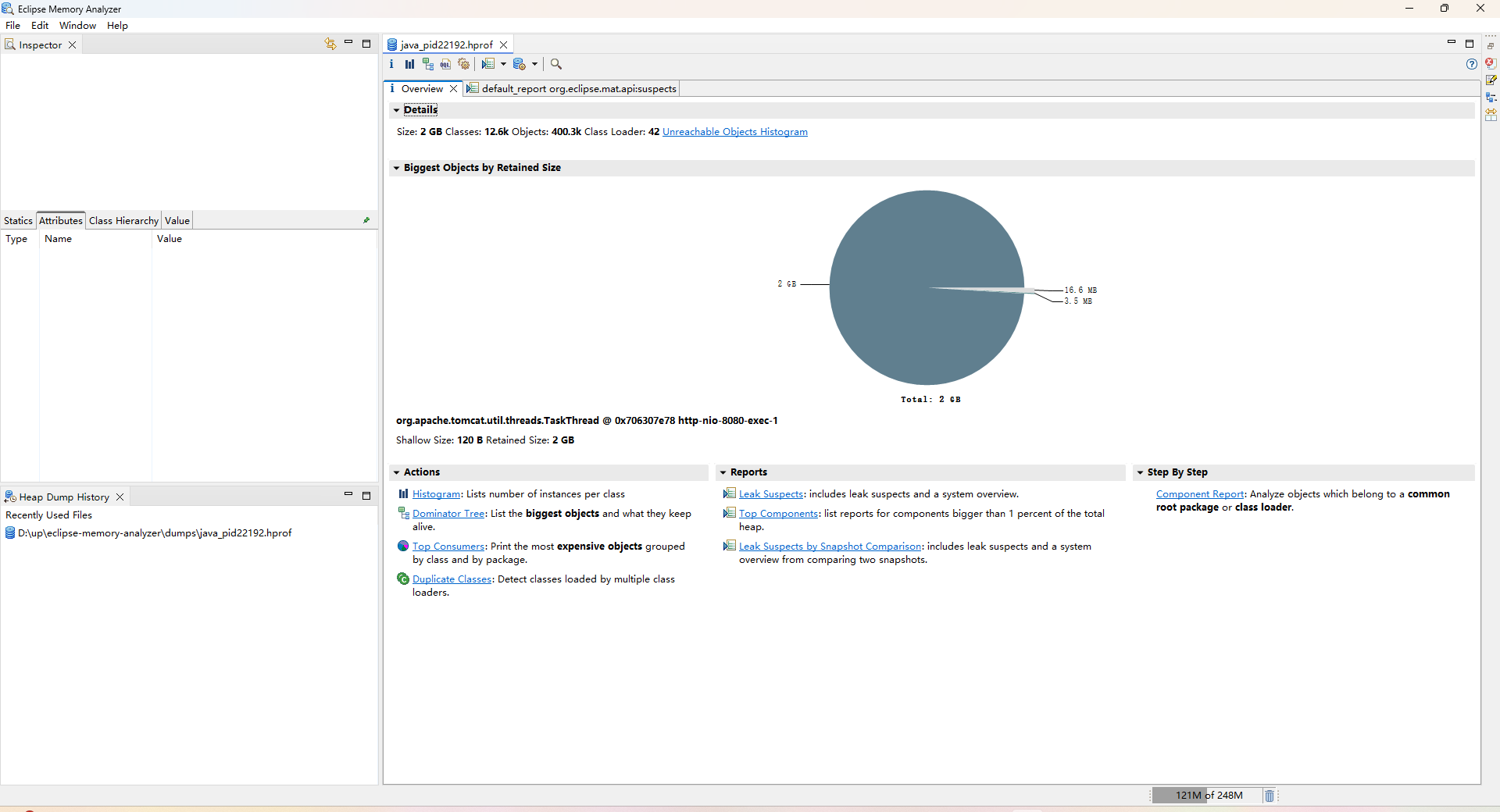This screenshot has width=1500, height=812.
Task: Collapse the Step By Step section
Action: tap(1140, 472)
